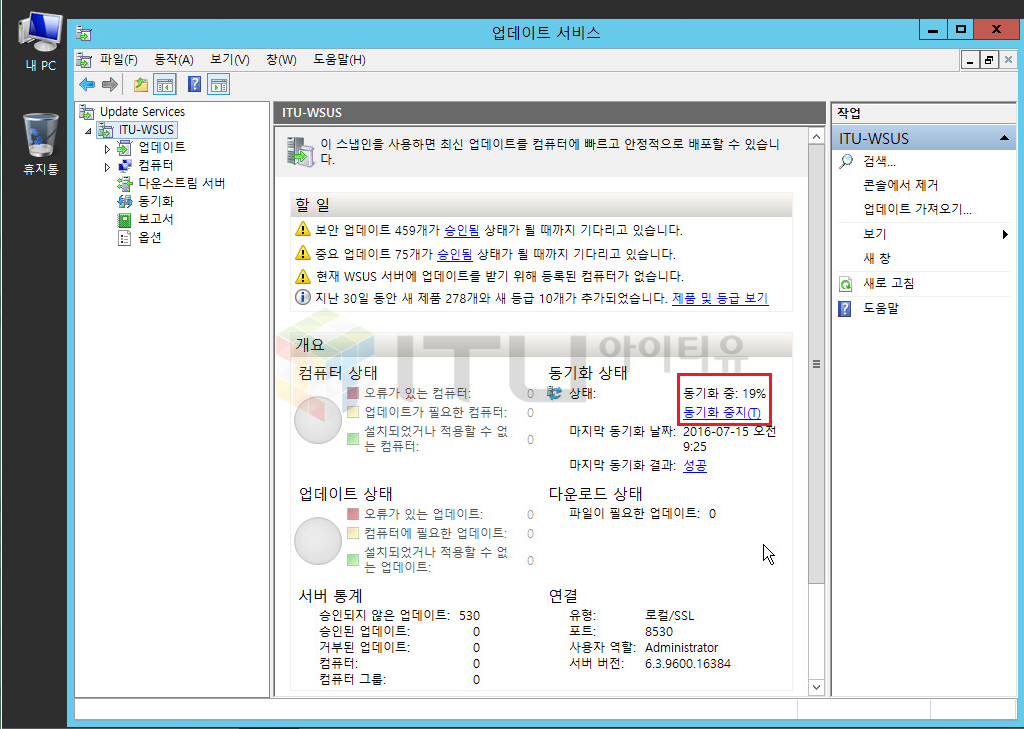Open the 보고서 node in the tree
The image size is (1024, 729).
click(x=155, y=219)
